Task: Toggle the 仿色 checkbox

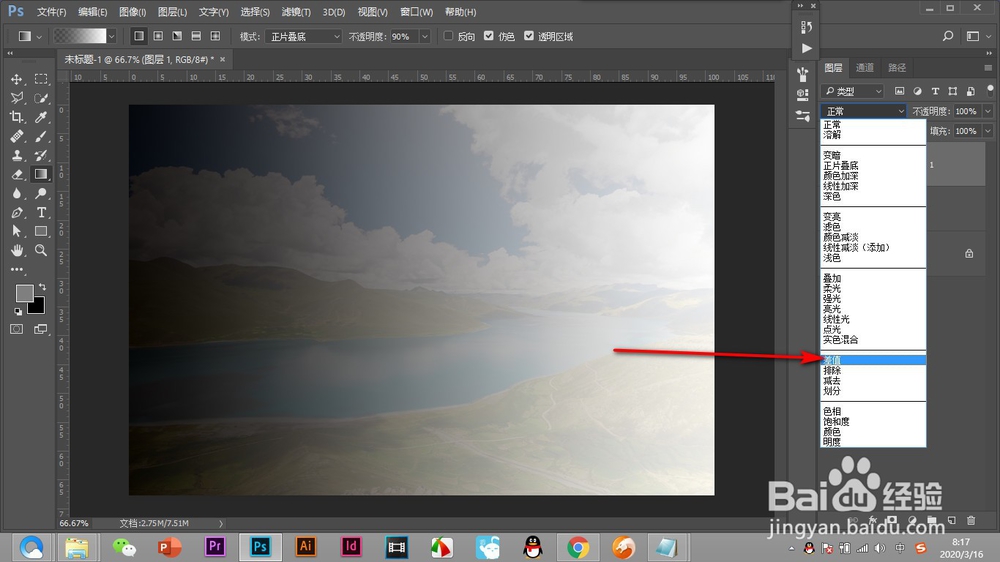Action: pyautogui.click(x=489, y=36)
